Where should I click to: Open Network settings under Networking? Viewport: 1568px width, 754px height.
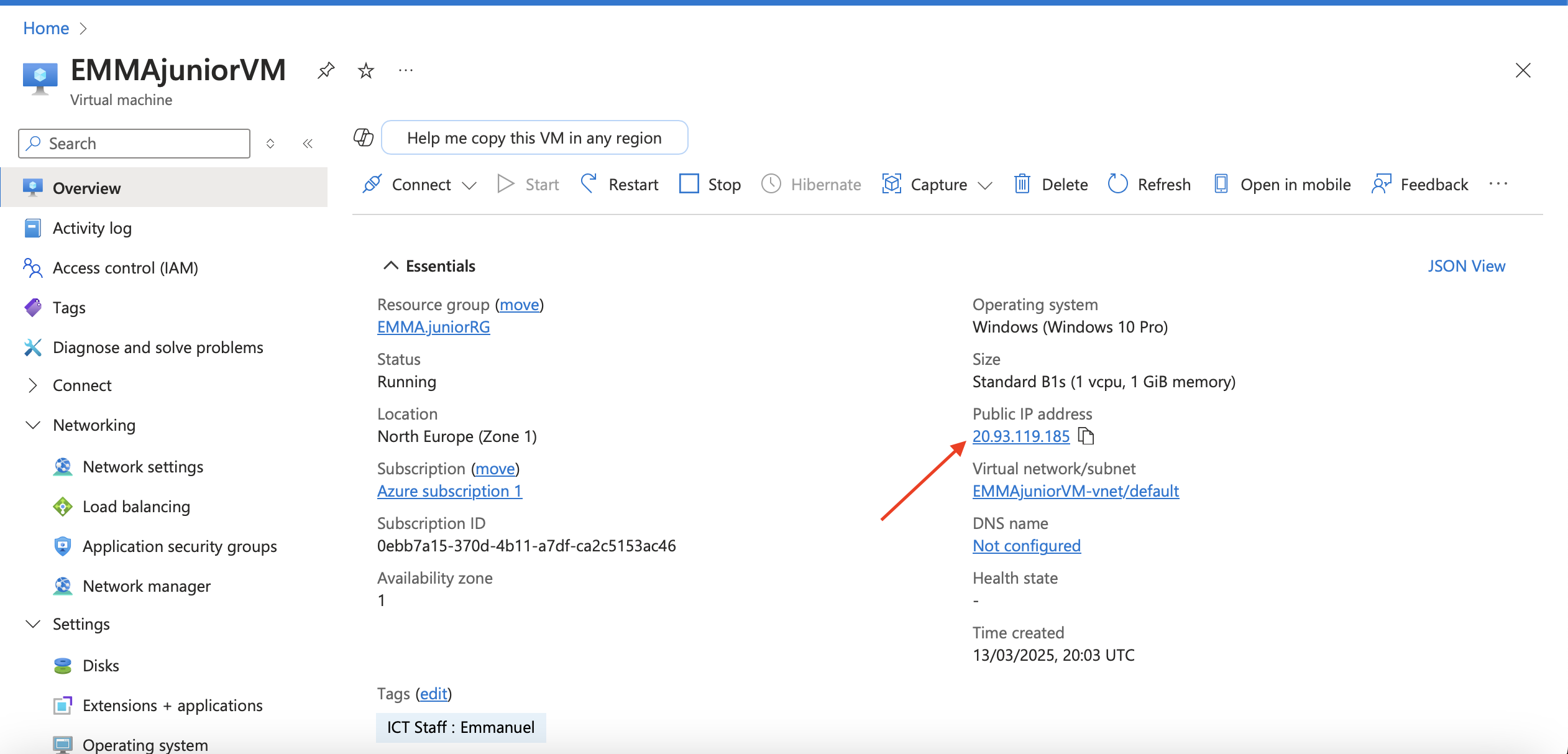pyautogui.click(x=143, y=467)
